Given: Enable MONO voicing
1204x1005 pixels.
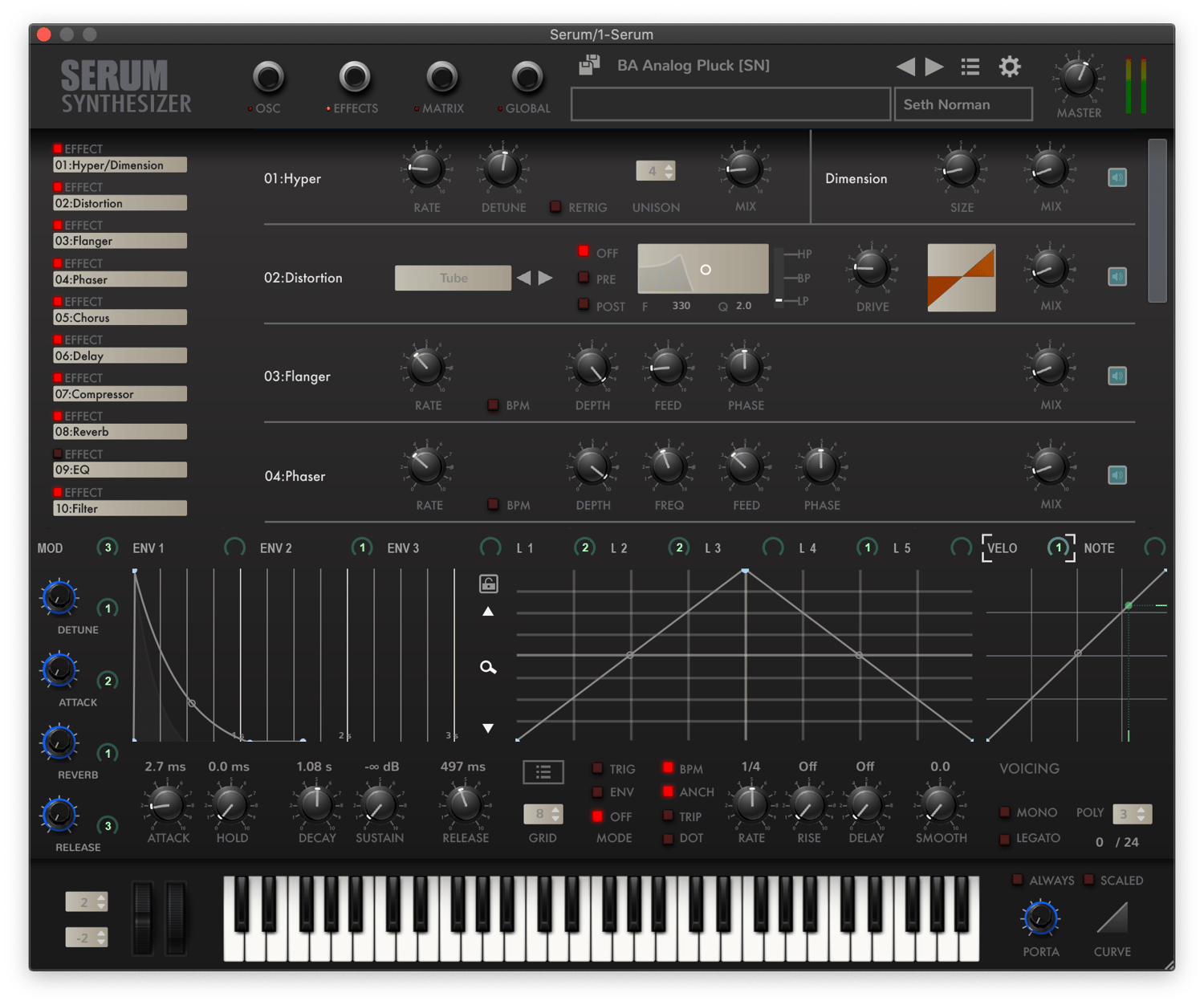Looking at the screenshot, I should 1004,812.
